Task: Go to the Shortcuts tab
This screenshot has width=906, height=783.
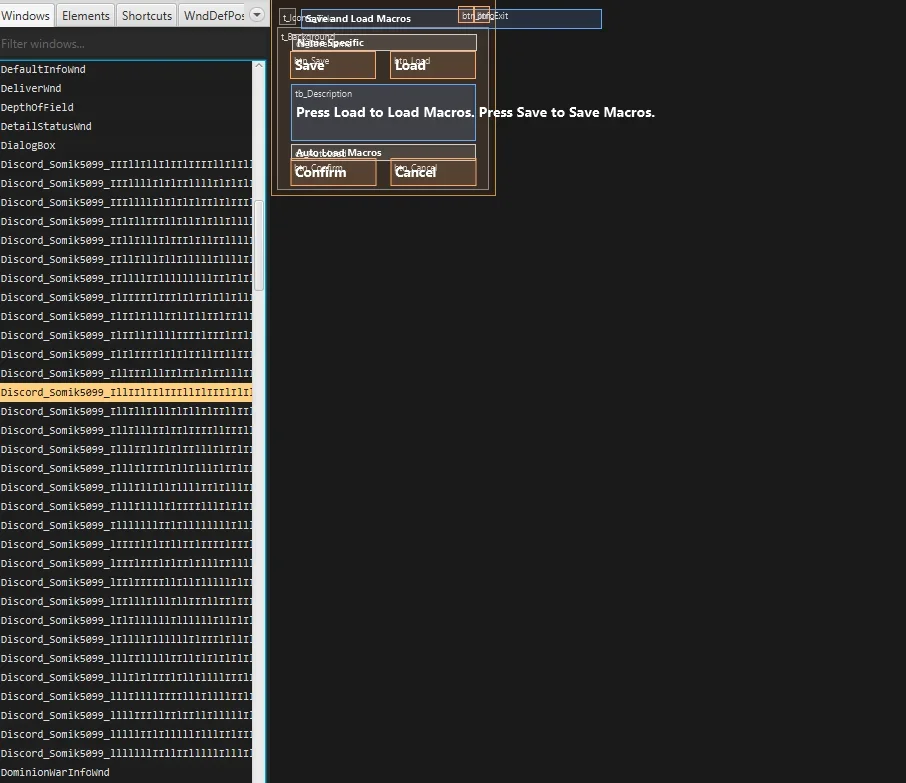Action: [147, 16]
